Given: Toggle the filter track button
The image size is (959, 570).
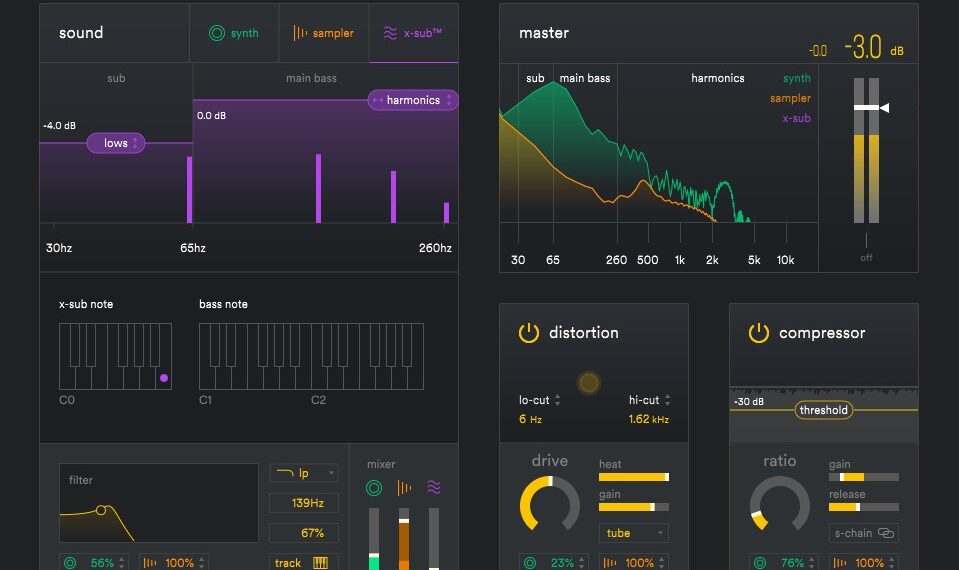Looking at the screenshot, I should click(303, 562).
